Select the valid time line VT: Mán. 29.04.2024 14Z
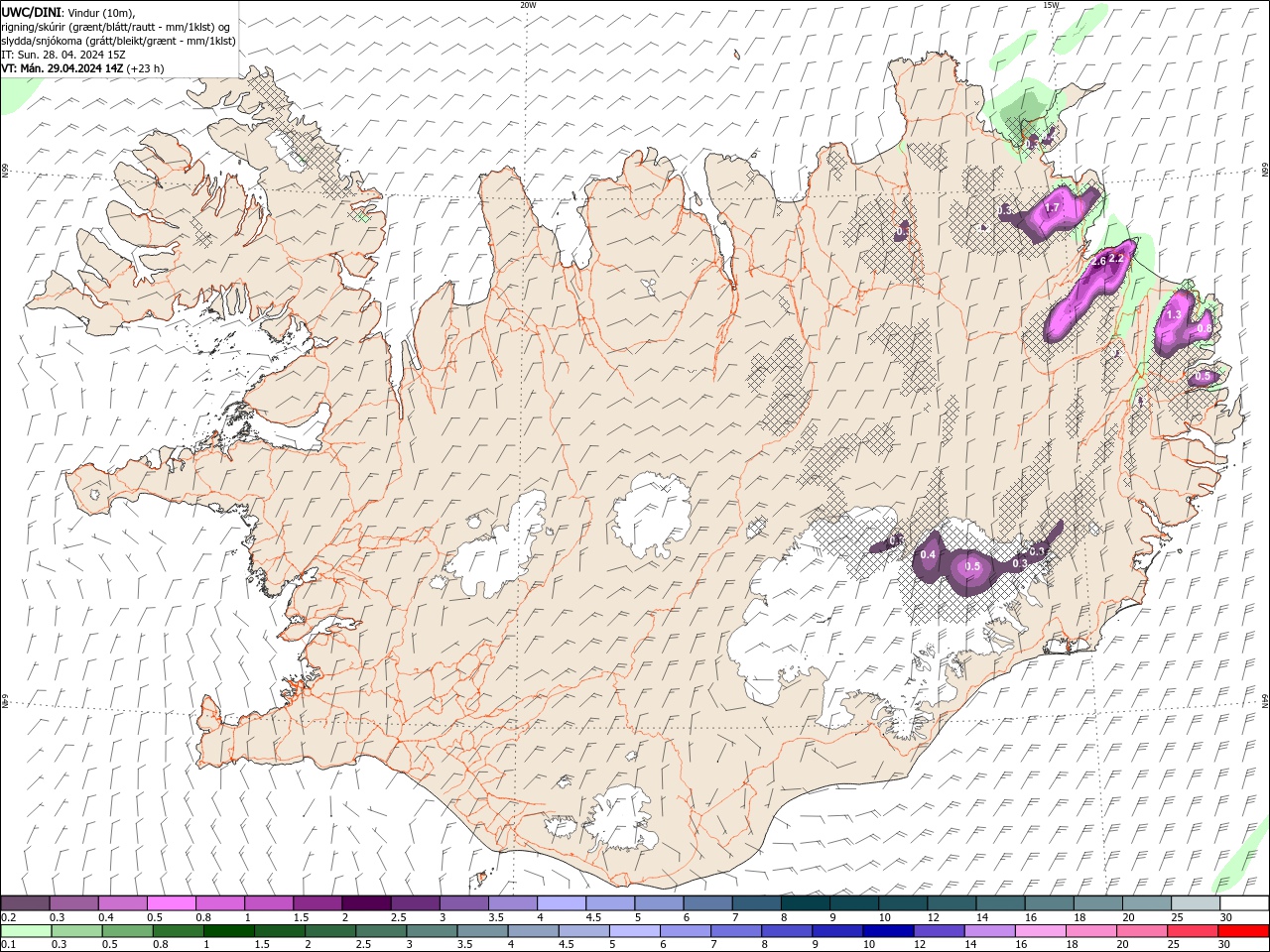The height and width of the screenshot is (952, 1270). coord(63,68)
